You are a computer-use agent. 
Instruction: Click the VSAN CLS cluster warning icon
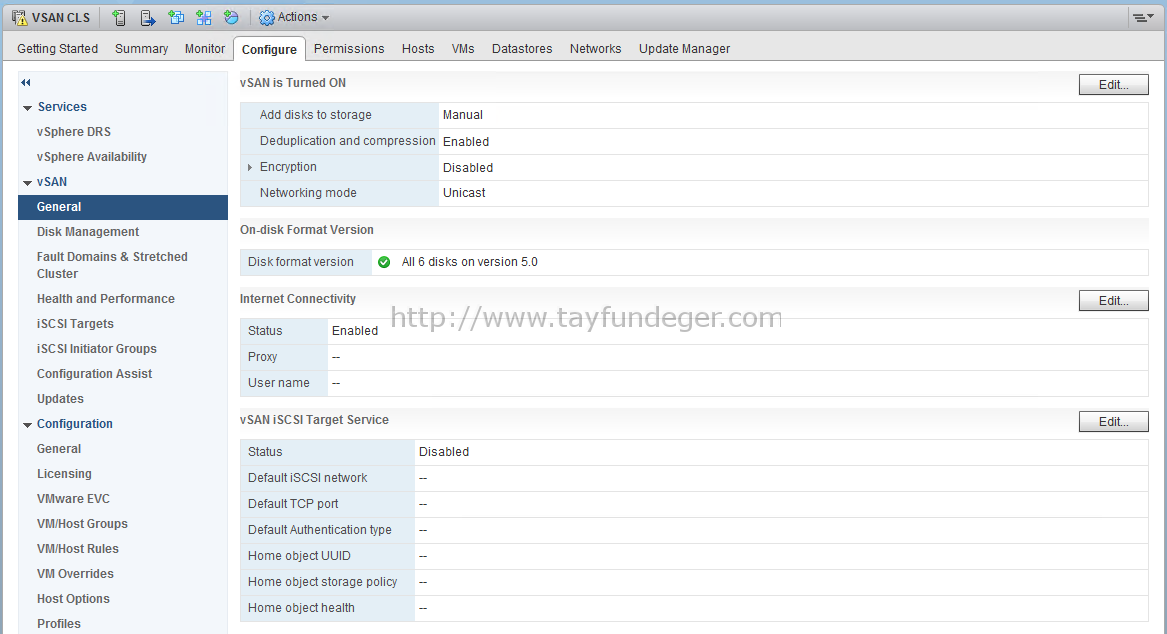[19, 17]
